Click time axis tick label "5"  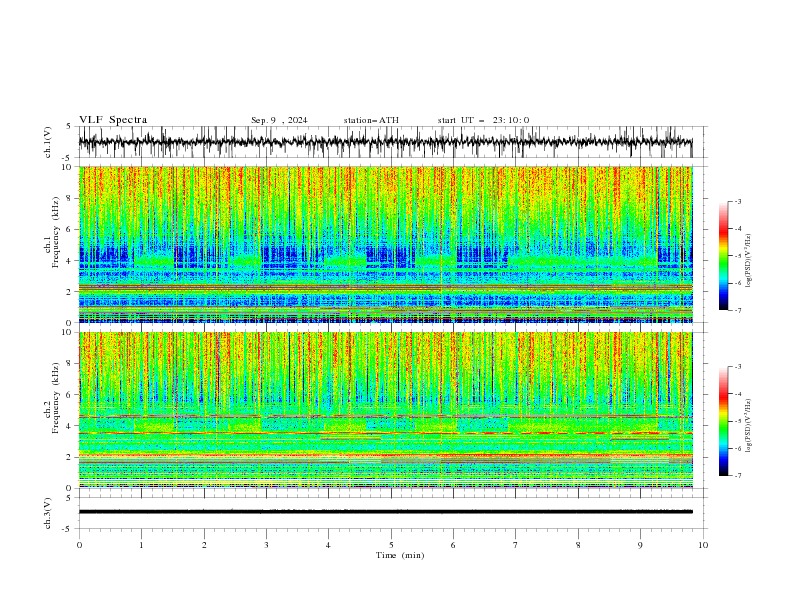(x=391, y=545)
